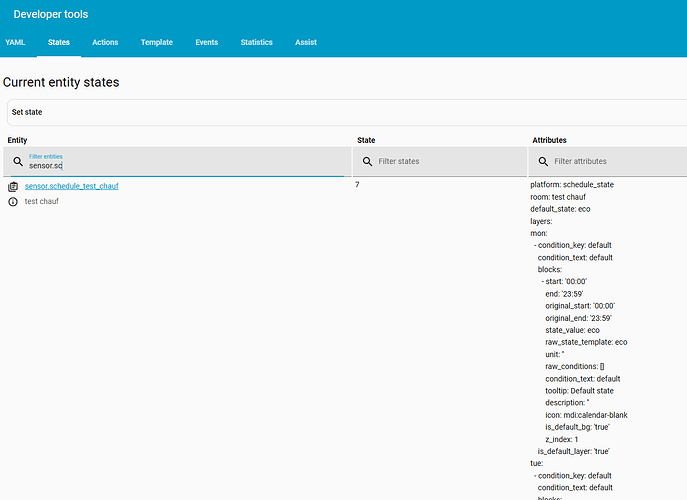Click the State column header
687x500 pixels.
pos(366,140)
